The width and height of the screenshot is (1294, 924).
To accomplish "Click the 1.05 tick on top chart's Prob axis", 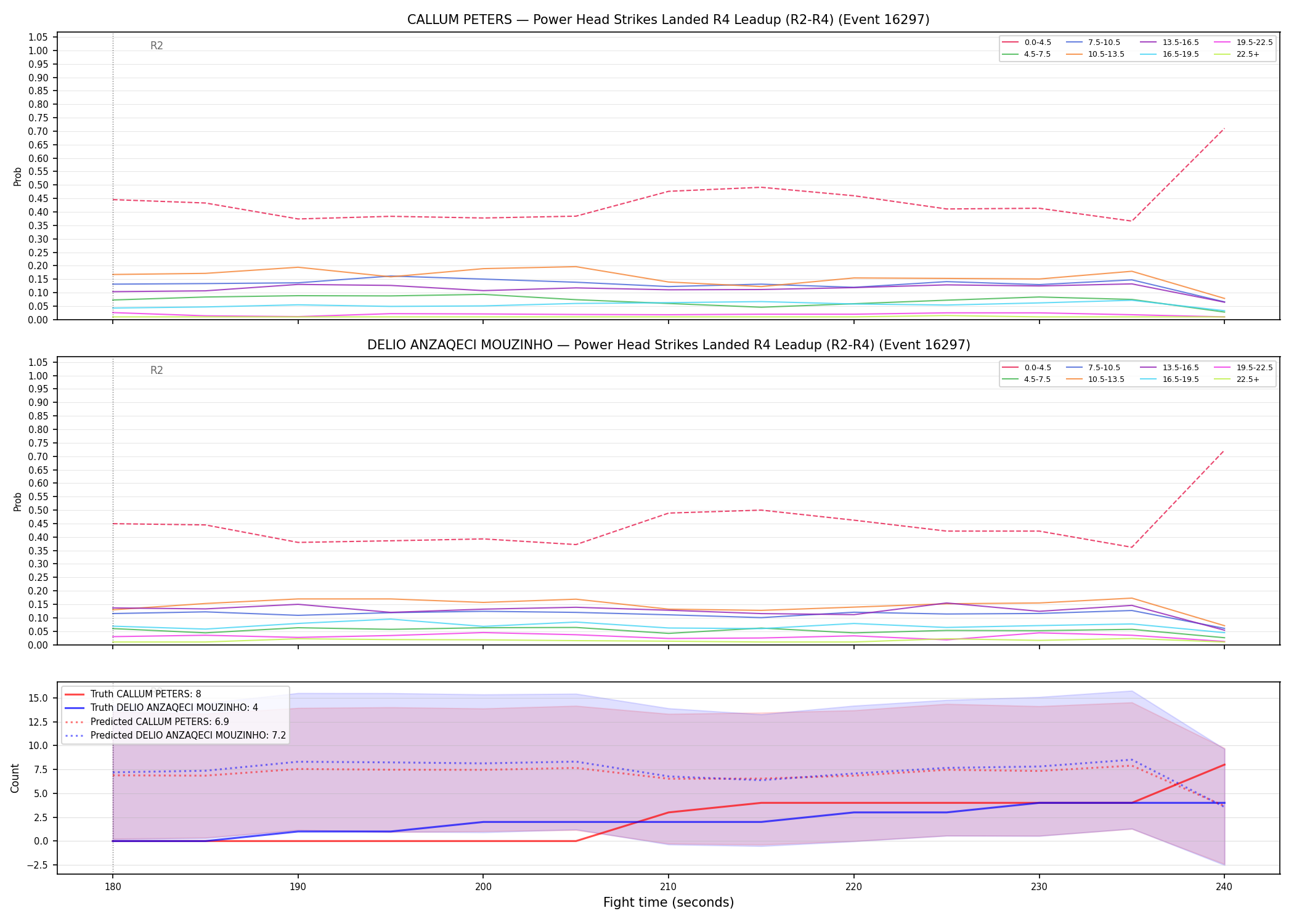I will [x=38, y=38].
